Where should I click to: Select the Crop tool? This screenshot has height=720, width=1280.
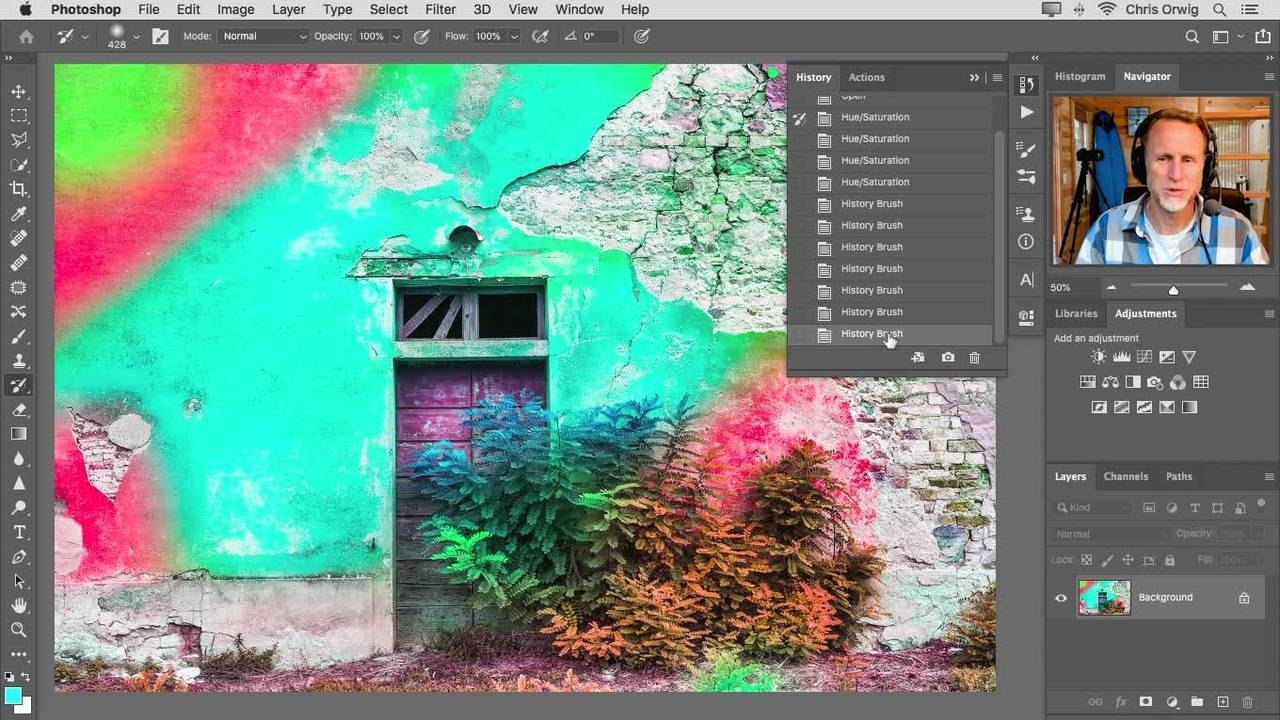point(19,189)
